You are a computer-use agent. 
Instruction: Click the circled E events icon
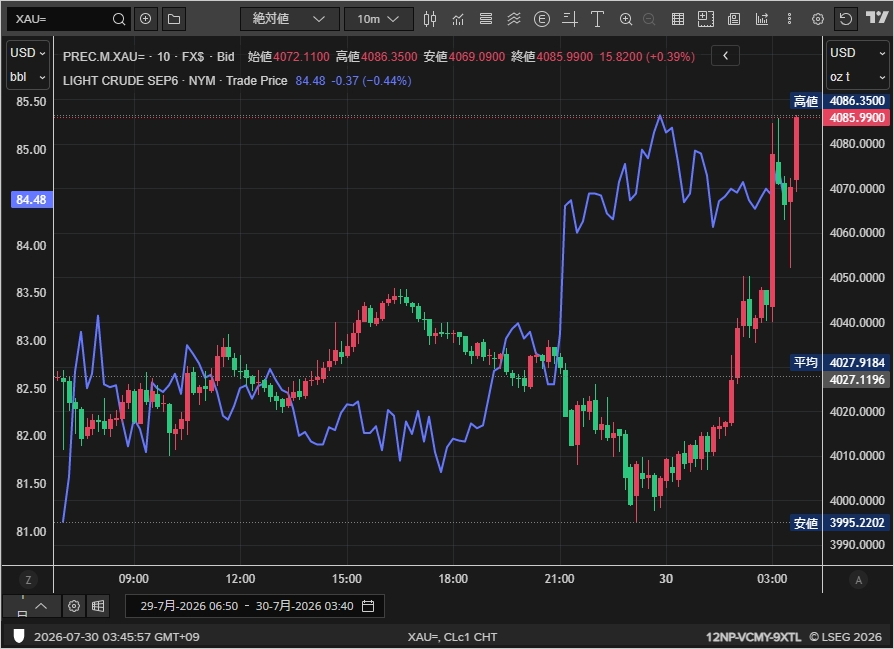tap(542, 19)
